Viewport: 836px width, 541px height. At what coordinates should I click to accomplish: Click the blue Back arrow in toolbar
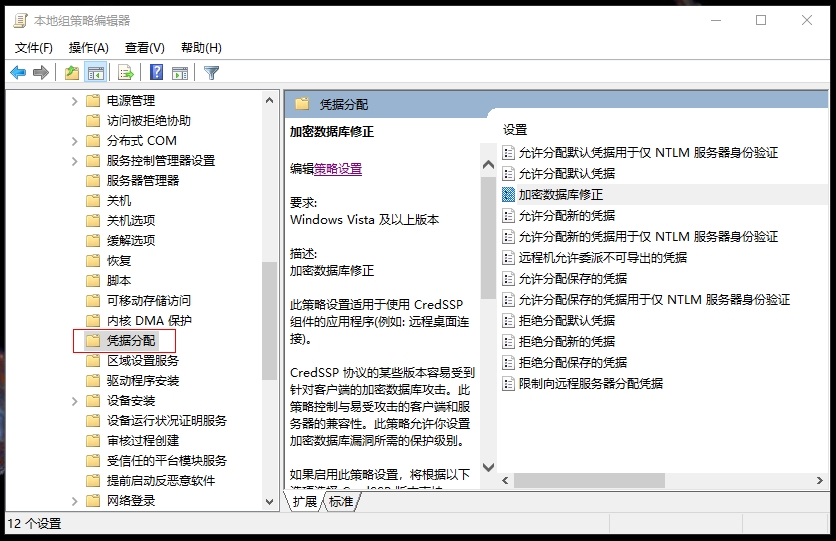point(18,72)
